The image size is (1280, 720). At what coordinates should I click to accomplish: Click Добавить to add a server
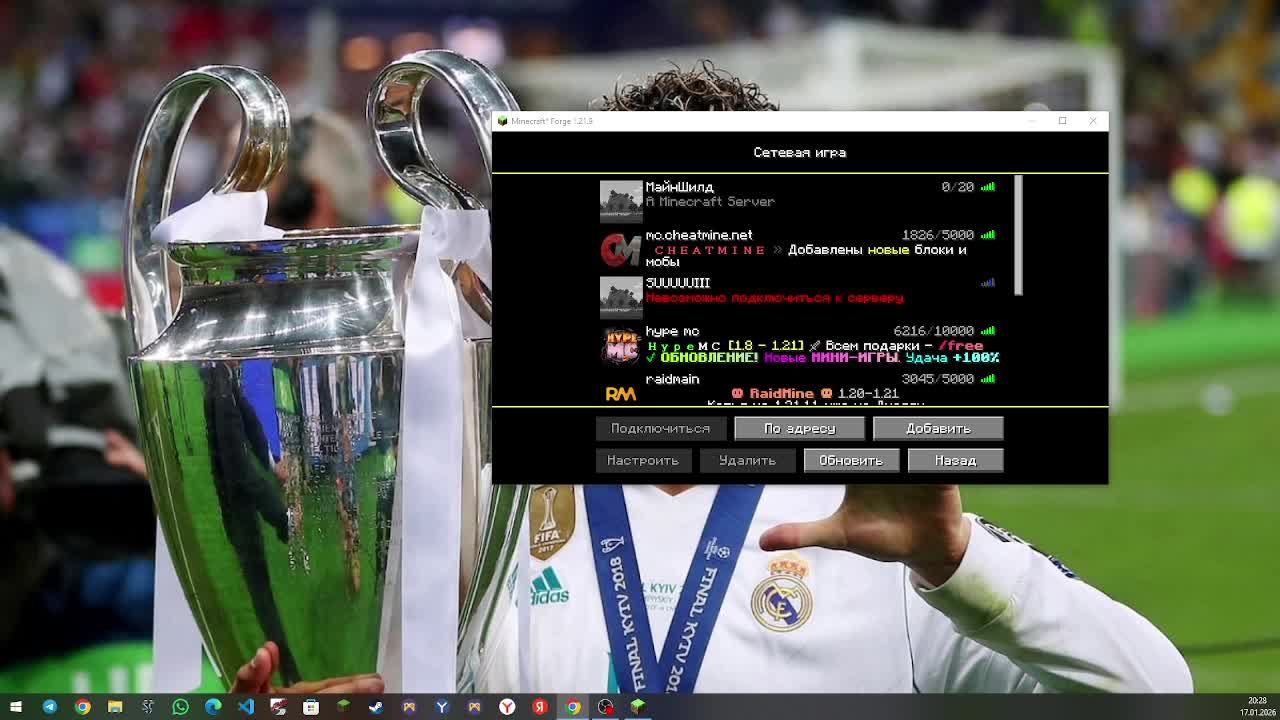tap(938, 428)
